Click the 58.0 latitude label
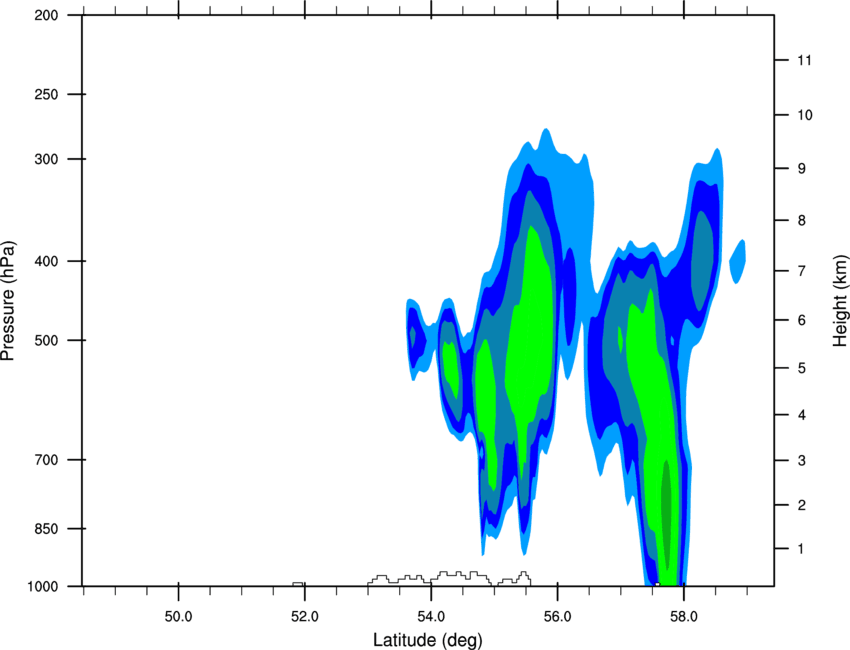 pyautogui.click(x=684, y=616)
